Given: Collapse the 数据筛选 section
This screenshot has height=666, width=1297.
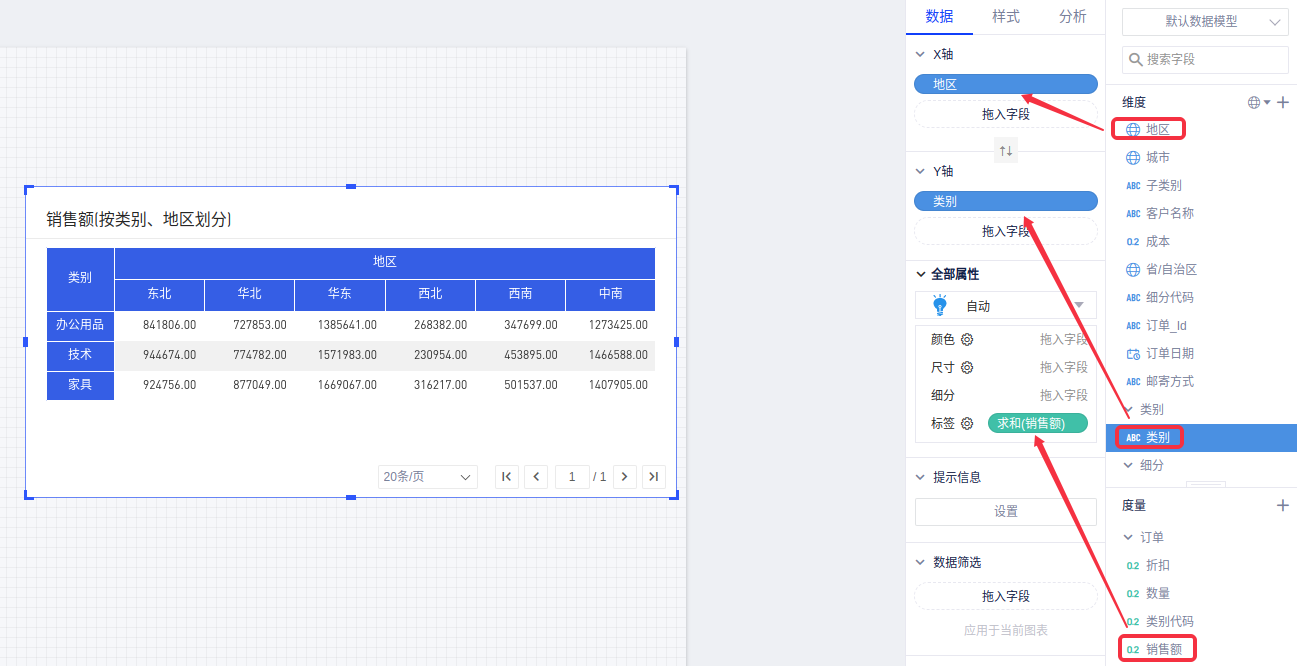Looking at the screenshot, I should pos(921,563).
